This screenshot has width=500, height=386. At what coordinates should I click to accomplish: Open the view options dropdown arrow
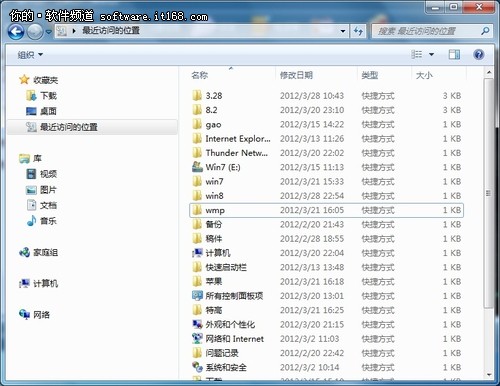click(x=431, y=54)
